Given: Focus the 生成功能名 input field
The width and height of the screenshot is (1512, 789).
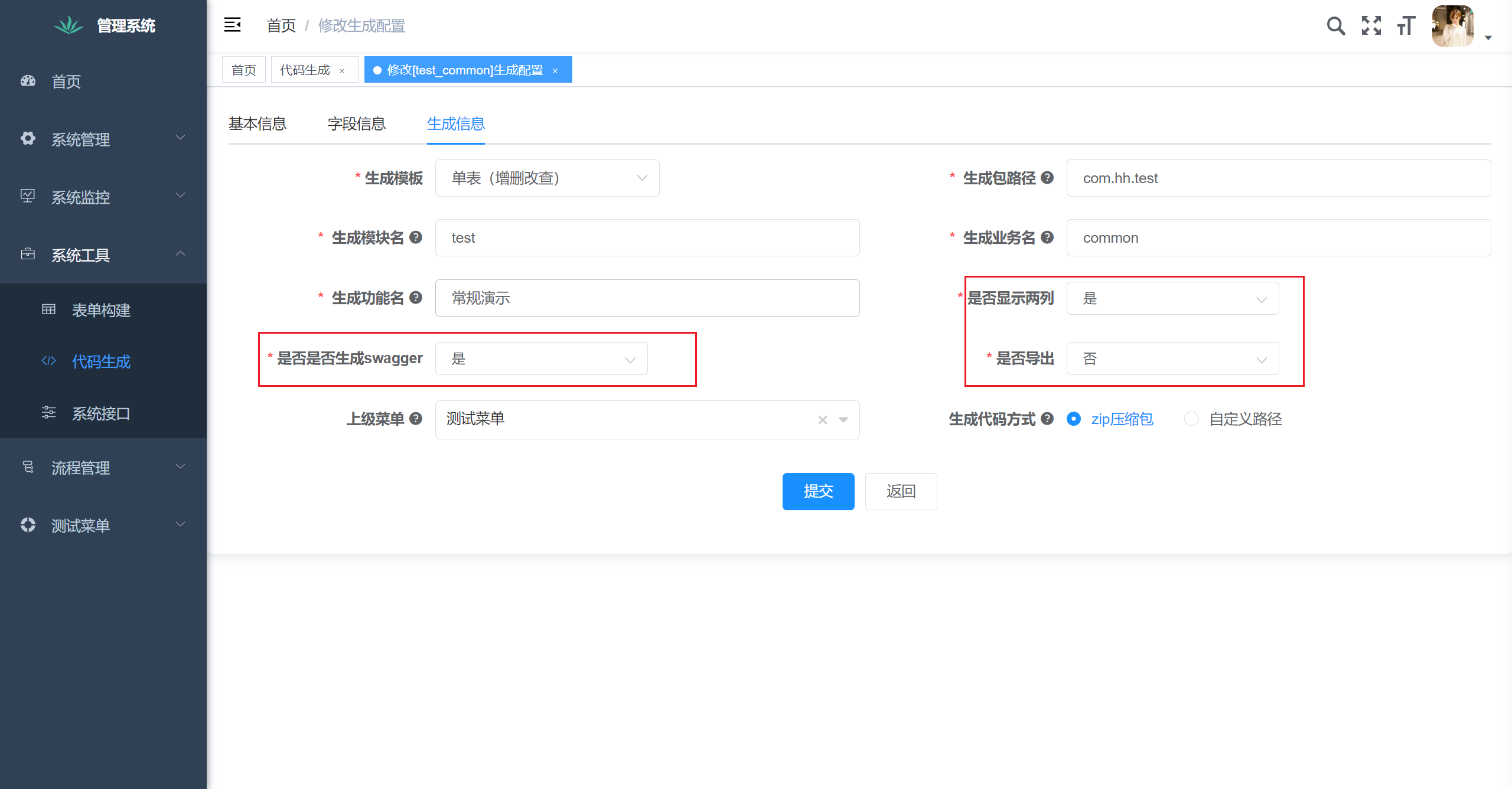Looking at the screenshot, I should 647,298.
